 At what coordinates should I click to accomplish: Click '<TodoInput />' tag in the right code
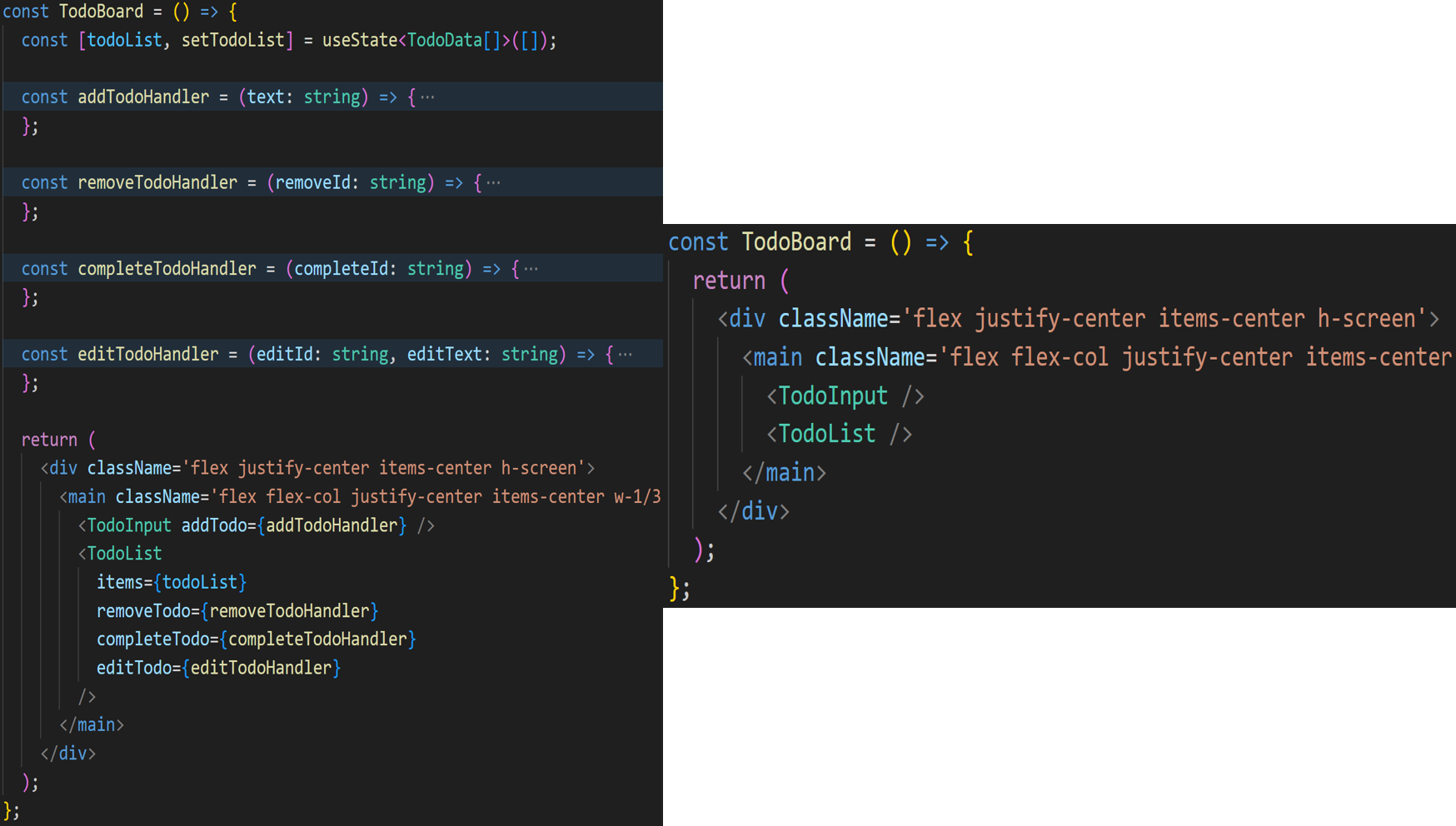[845, 396]
